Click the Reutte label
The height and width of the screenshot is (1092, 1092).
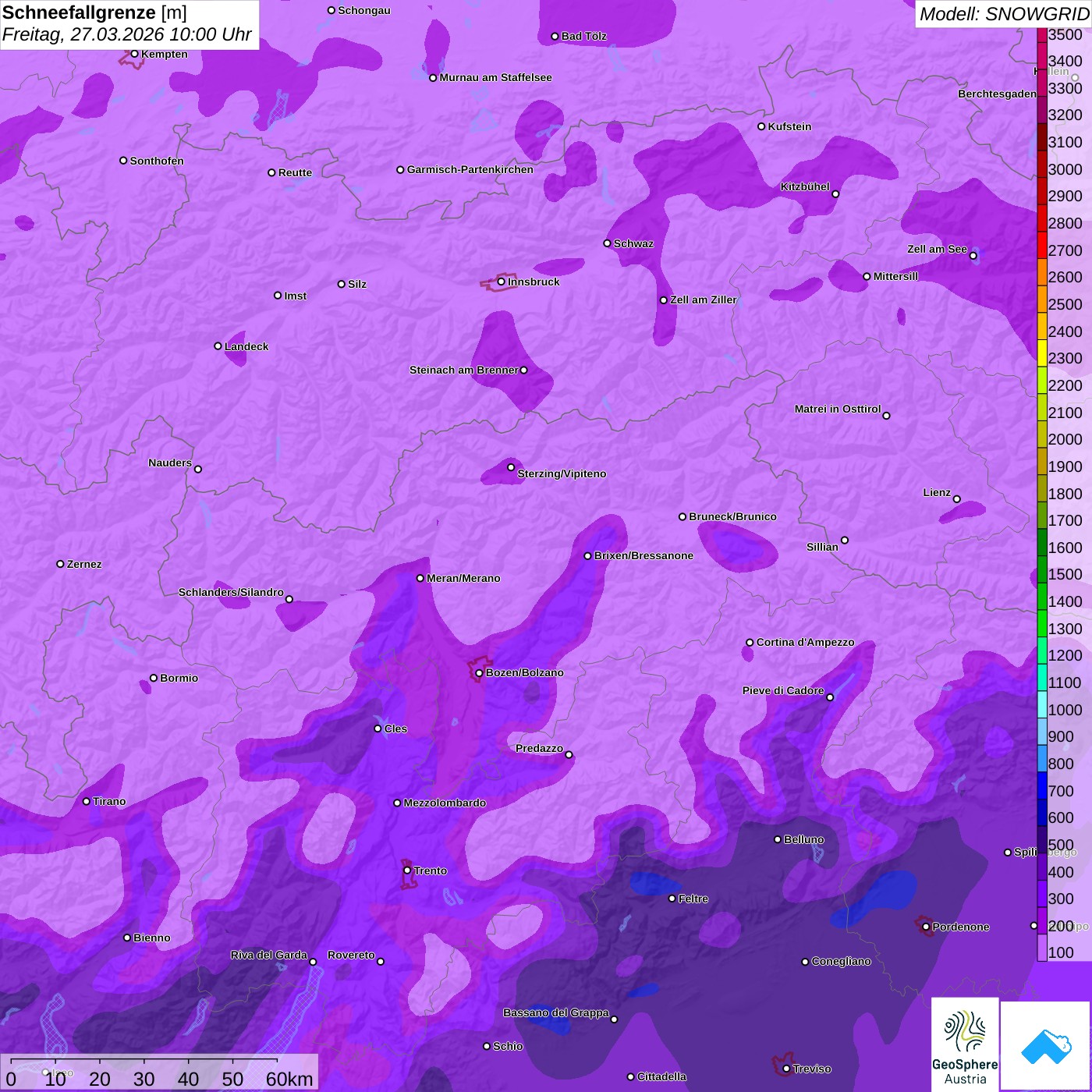pyautogui.click(x=295, y=172)
